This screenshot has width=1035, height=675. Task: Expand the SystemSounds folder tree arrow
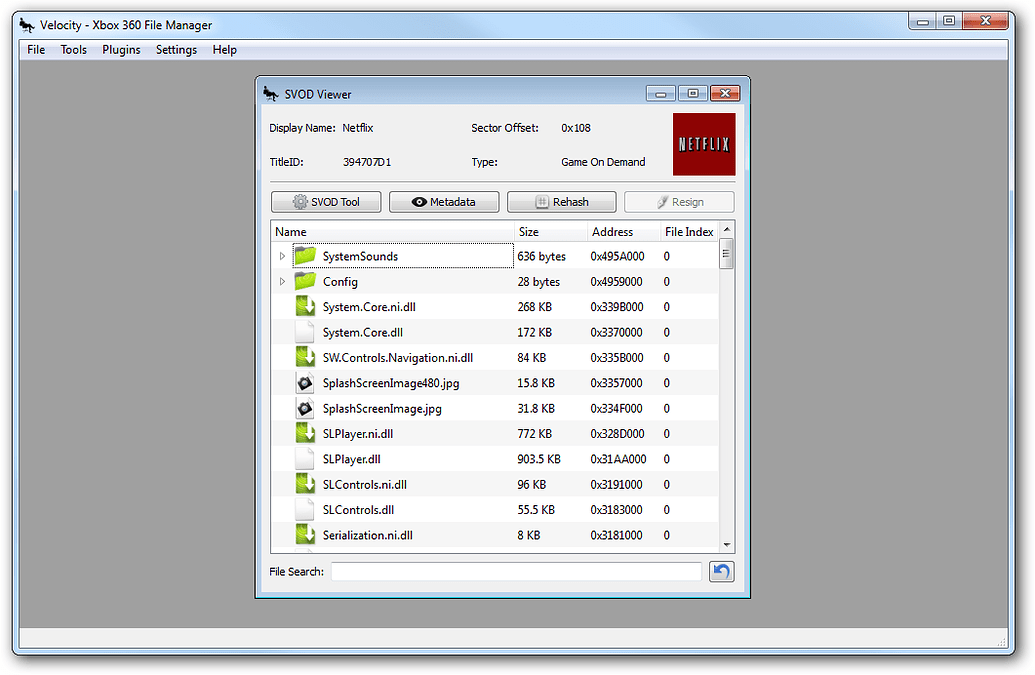click(x=283, y=256)
